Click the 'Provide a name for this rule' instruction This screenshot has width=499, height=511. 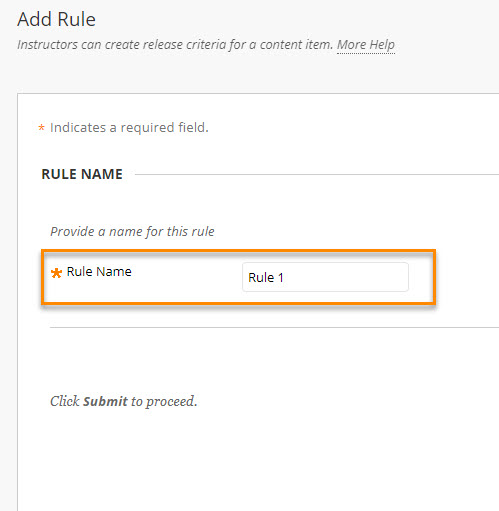tap(132, 231)
